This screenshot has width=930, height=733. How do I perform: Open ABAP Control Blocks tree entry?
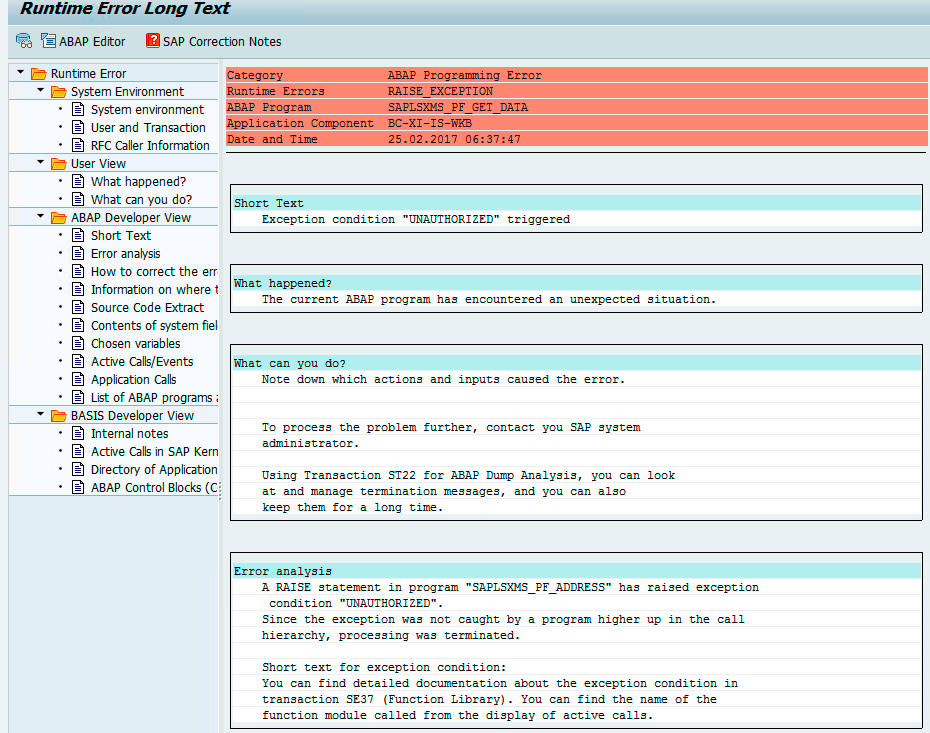pyautogui.click(x=154, y=487)
